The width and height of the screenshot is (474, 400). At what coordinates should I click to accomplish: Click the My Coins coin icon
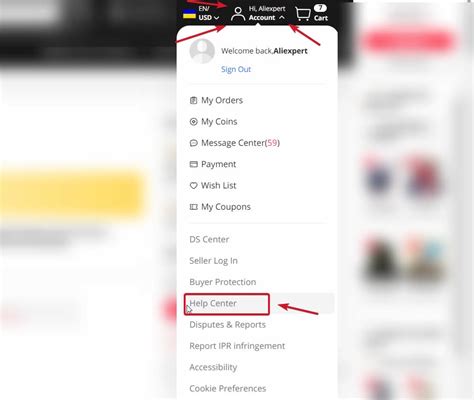click(193, 122)
